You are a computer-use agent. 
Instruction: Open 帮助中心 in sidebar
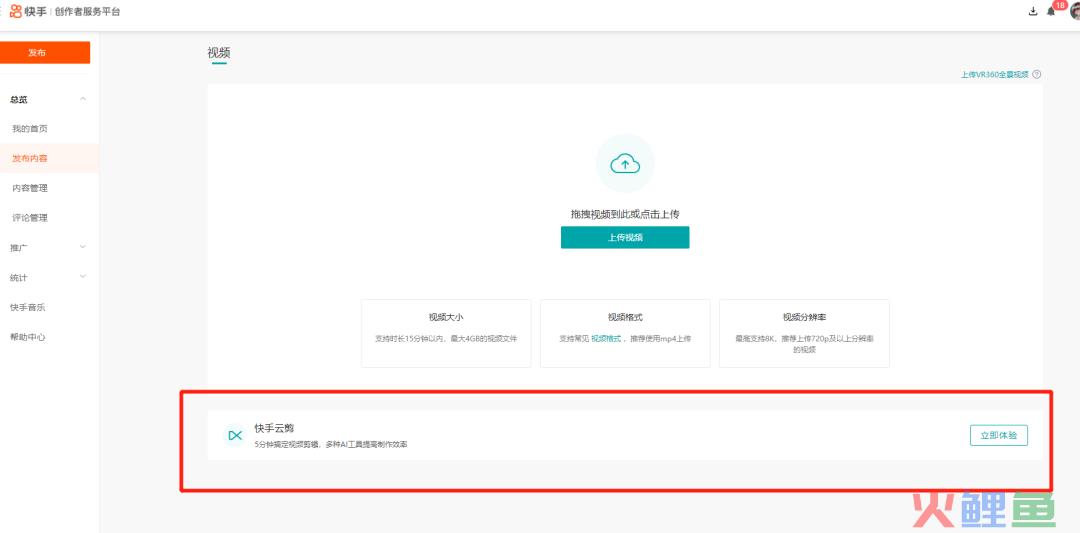[28, 337]
